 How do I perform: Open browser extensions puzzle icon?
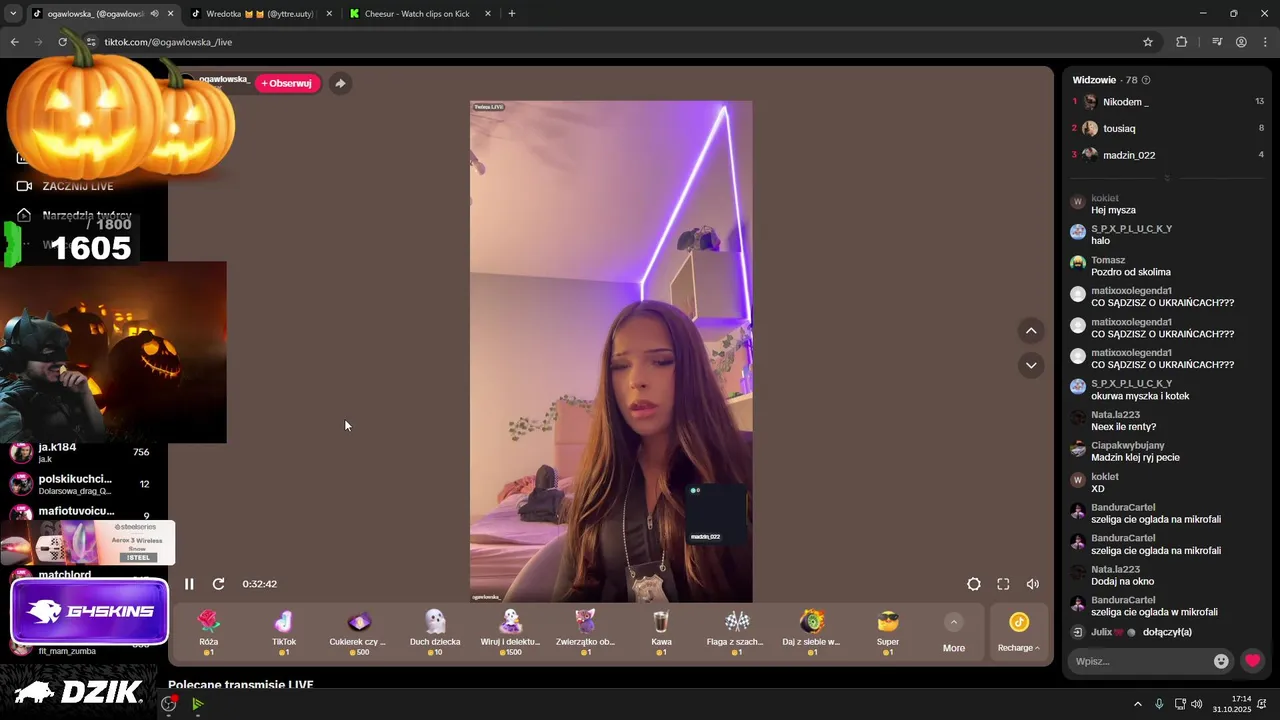pyautogui.click(x=1182, y=42)
